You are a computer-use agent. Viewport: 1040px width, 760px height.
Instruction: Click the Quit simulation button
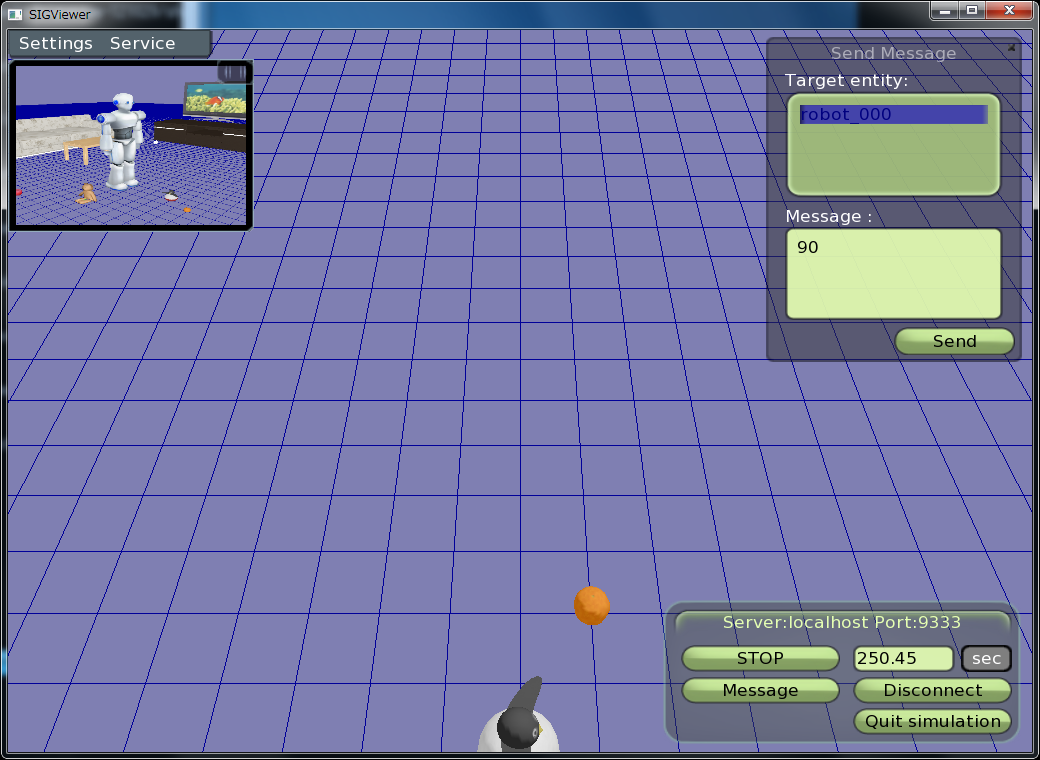coord(932,722)
